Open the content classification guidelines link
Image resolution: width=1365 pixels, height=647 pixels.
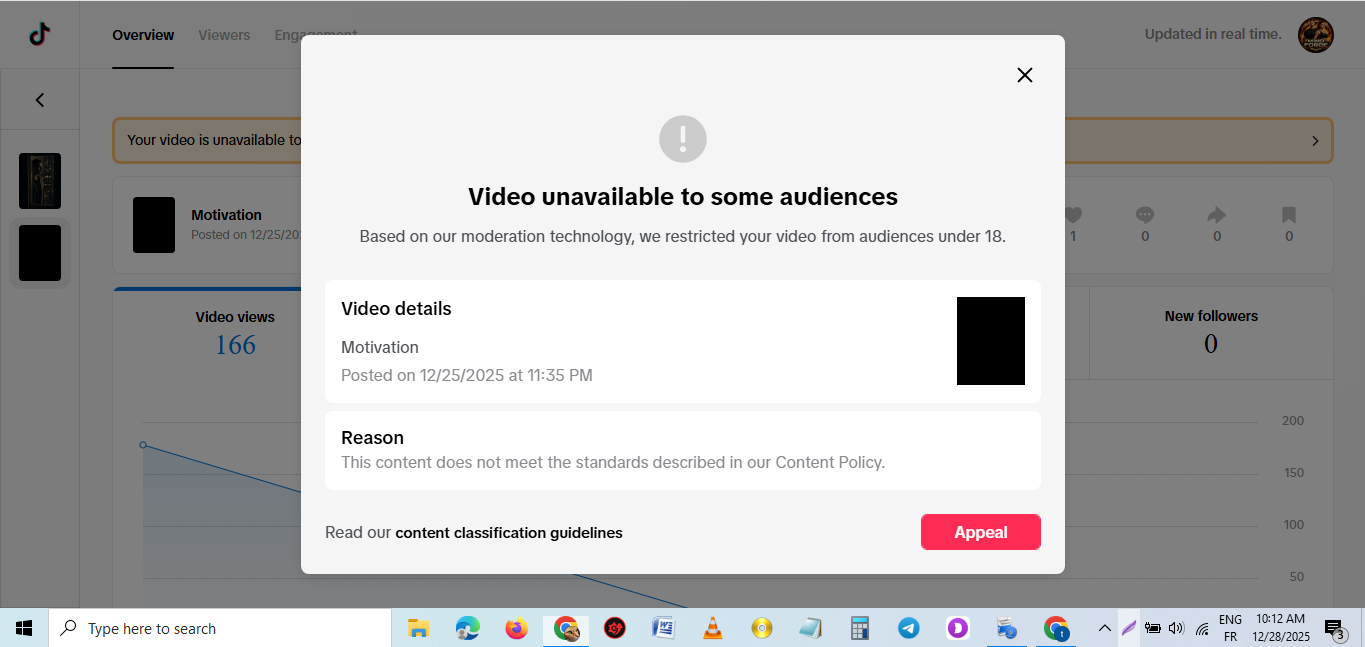tap(509, 533)
